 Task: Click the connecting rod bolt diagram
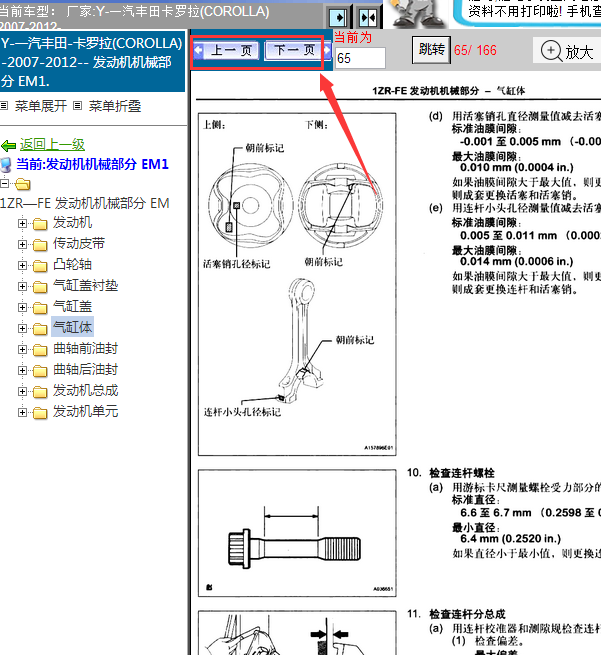297,533
